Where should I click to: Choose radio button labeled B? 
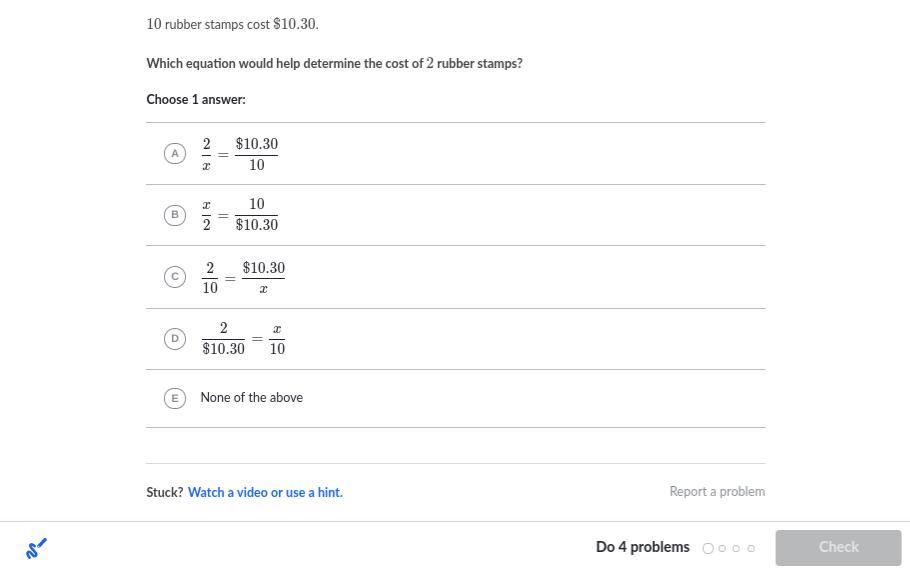click(175, 215)
